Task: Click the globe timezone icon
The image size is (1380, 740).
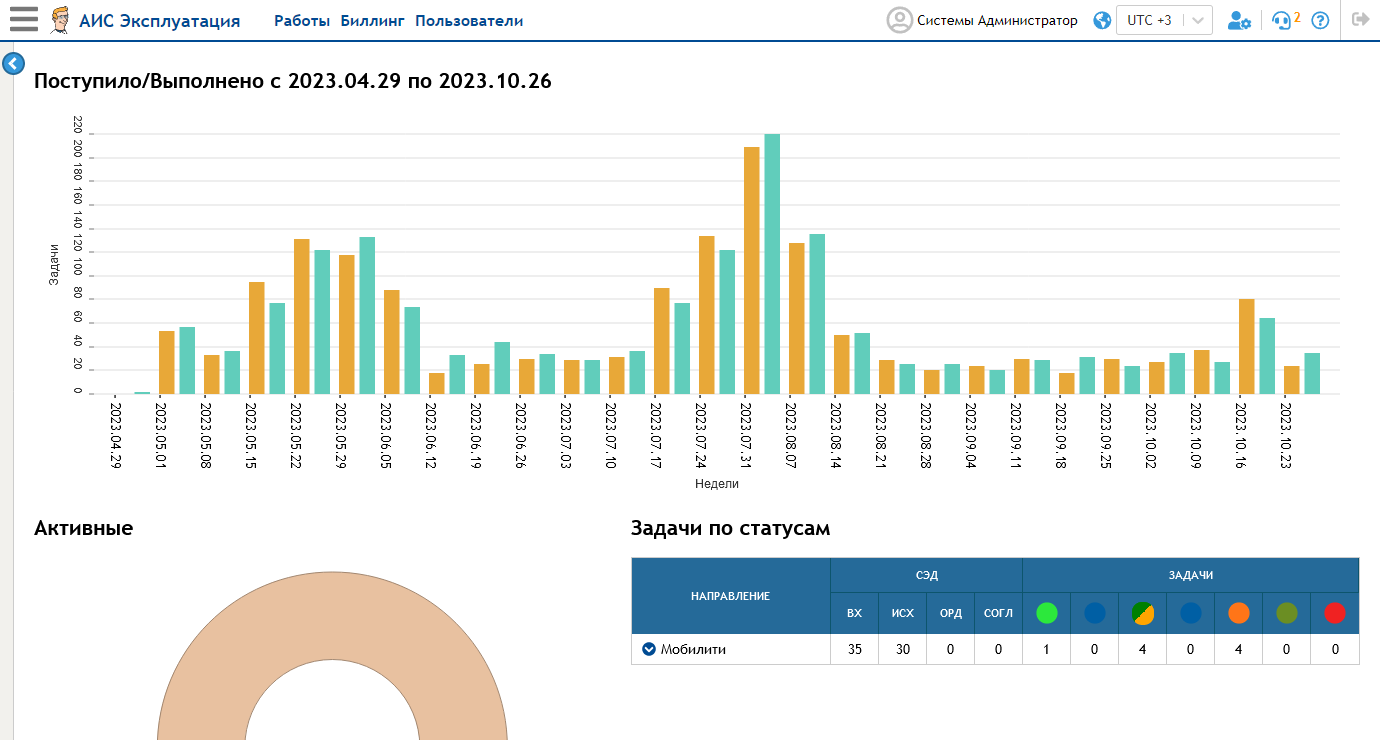Action: coord(1103,20)
